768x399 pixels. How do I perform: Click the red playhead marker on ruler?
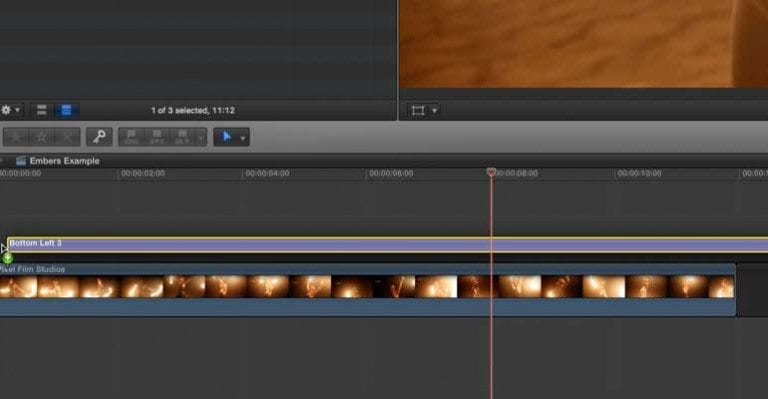(491, 172)
